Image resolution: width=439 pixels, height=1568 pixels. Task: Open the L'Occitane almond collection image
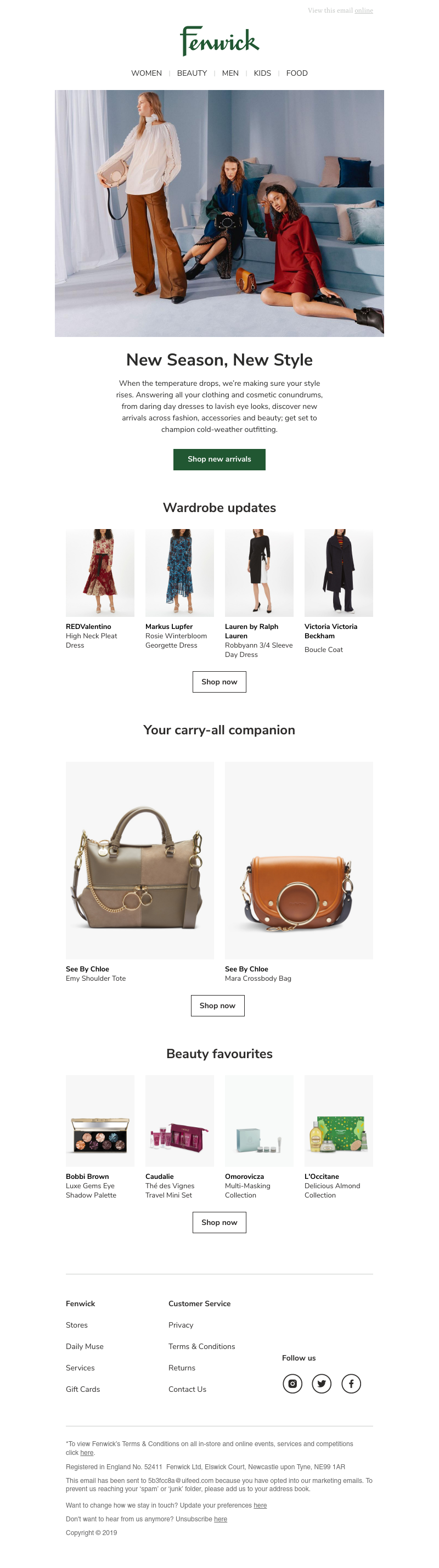tap(339, 1121)
